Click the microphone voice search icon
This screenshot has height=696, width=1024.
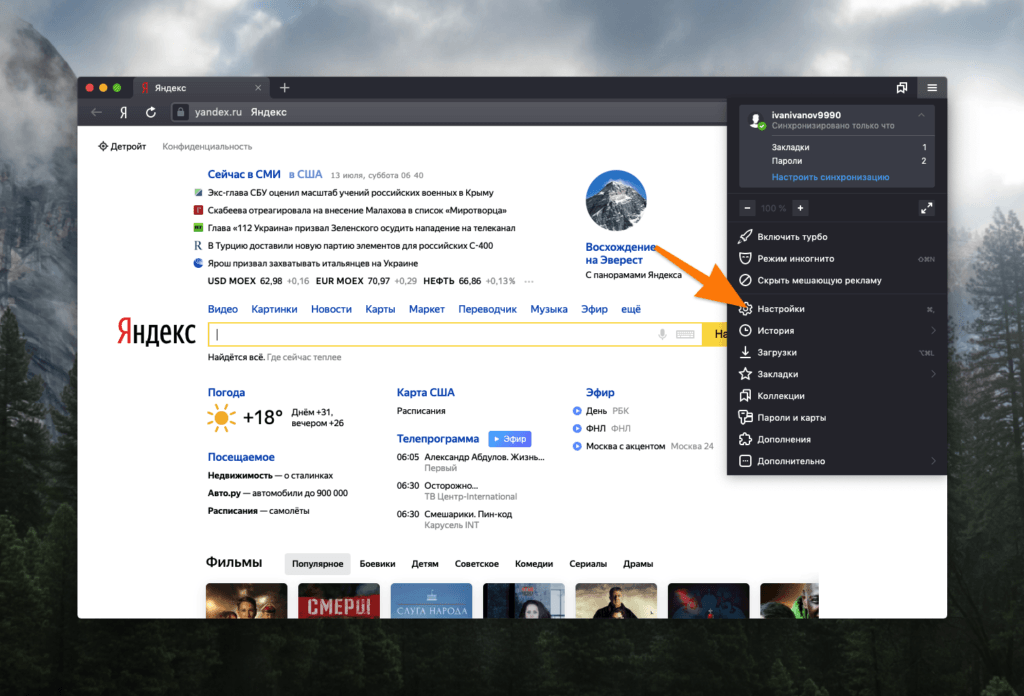(x=662, y=334)
